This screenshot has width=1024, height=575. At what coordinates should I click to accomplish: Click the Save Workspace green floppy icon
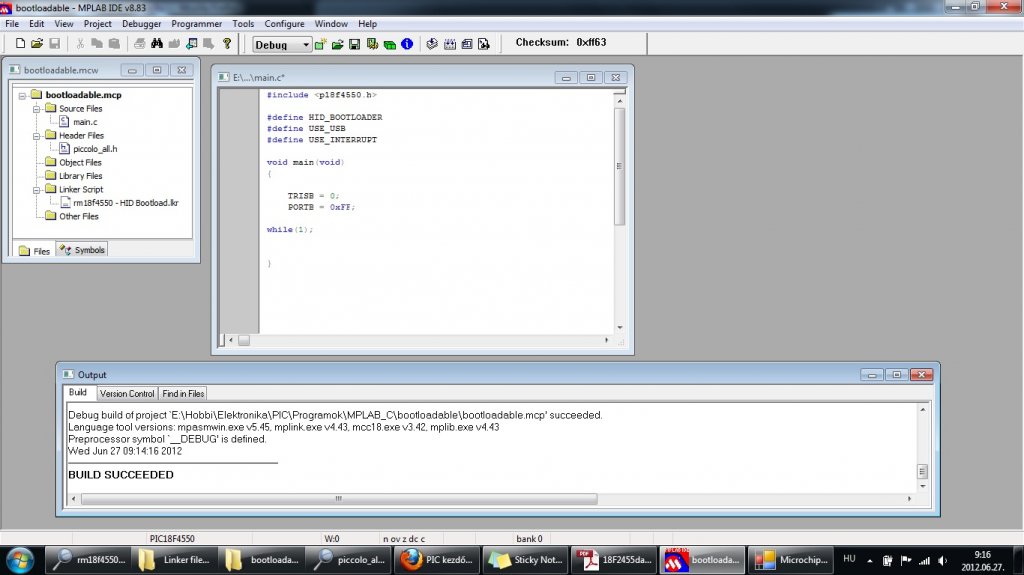tap(355, 44)
